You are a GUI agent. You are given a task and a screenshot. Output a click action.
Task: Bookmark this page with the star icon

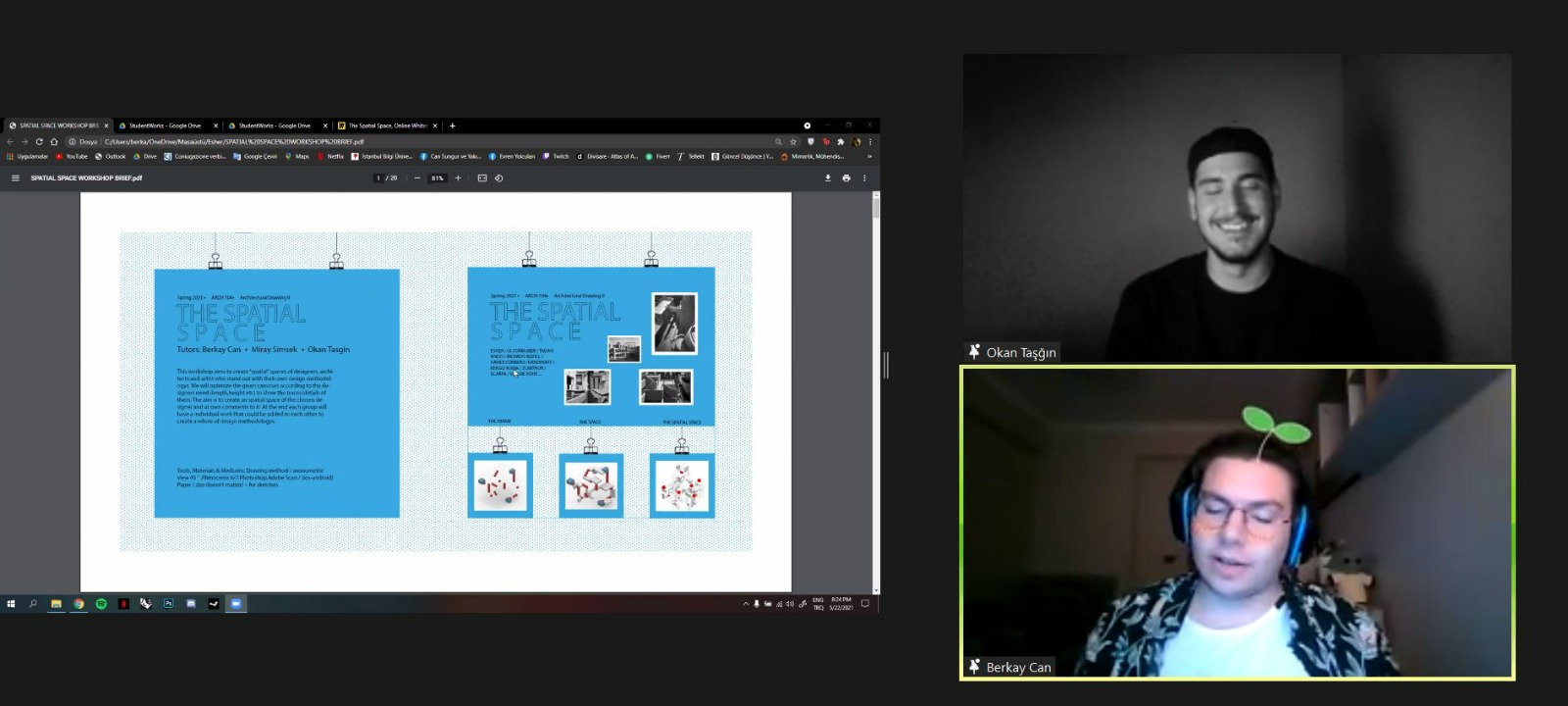pos(794,141)
